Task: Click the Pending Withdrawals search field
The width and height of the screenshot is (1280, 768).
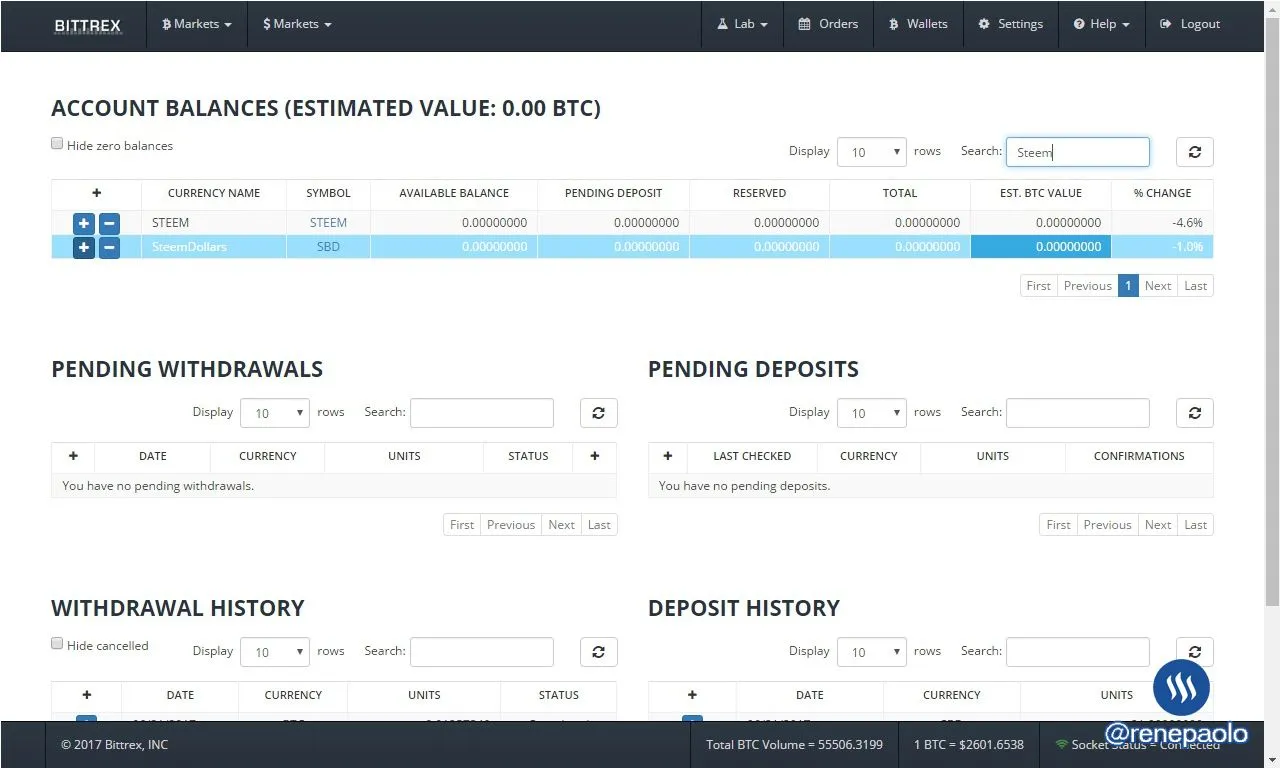Action: (482, 413)
